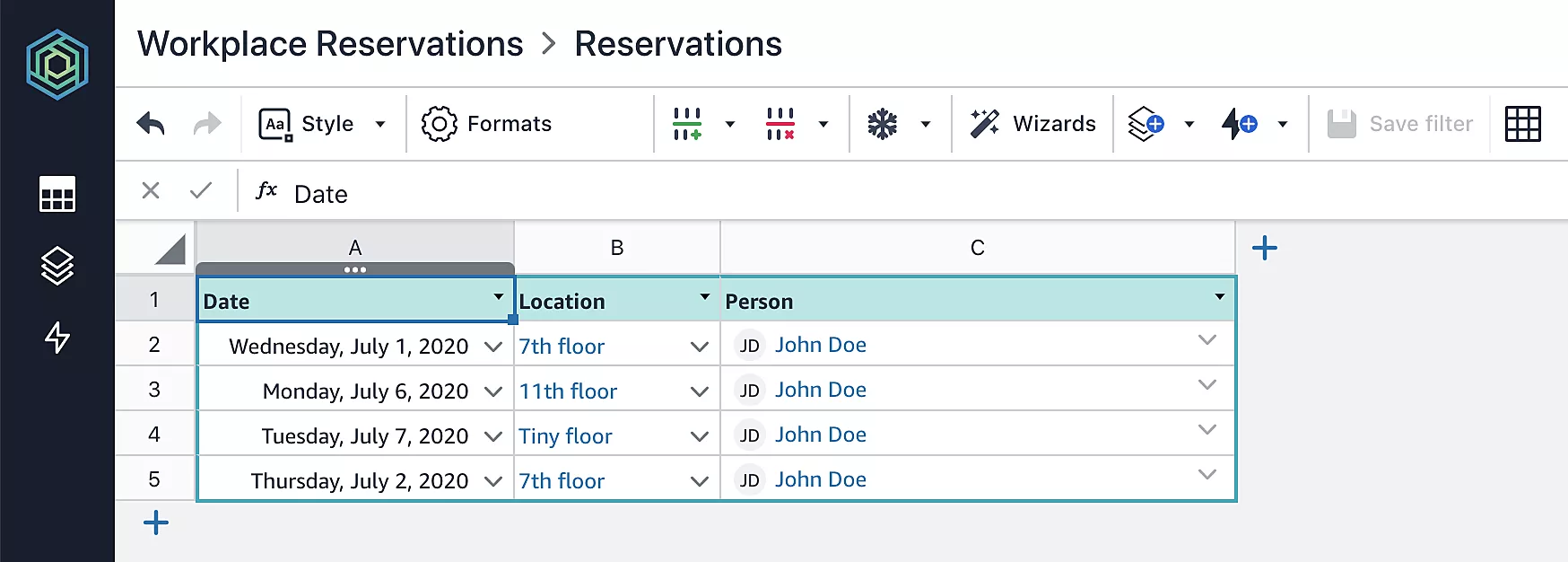Open Person dropdown in row 2
The height and width of the screenshot is (562, 1568).
1206,340
